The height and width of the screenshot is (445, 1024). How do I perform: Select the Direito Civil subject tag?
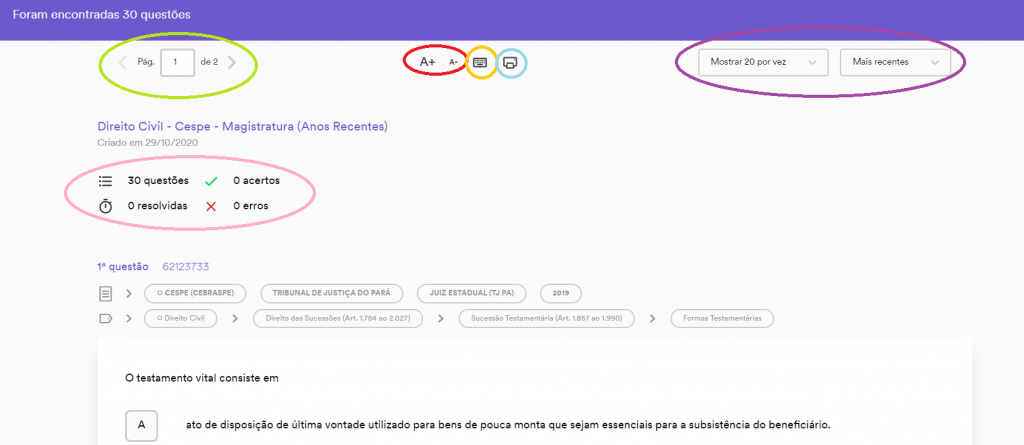click(181, 319)
